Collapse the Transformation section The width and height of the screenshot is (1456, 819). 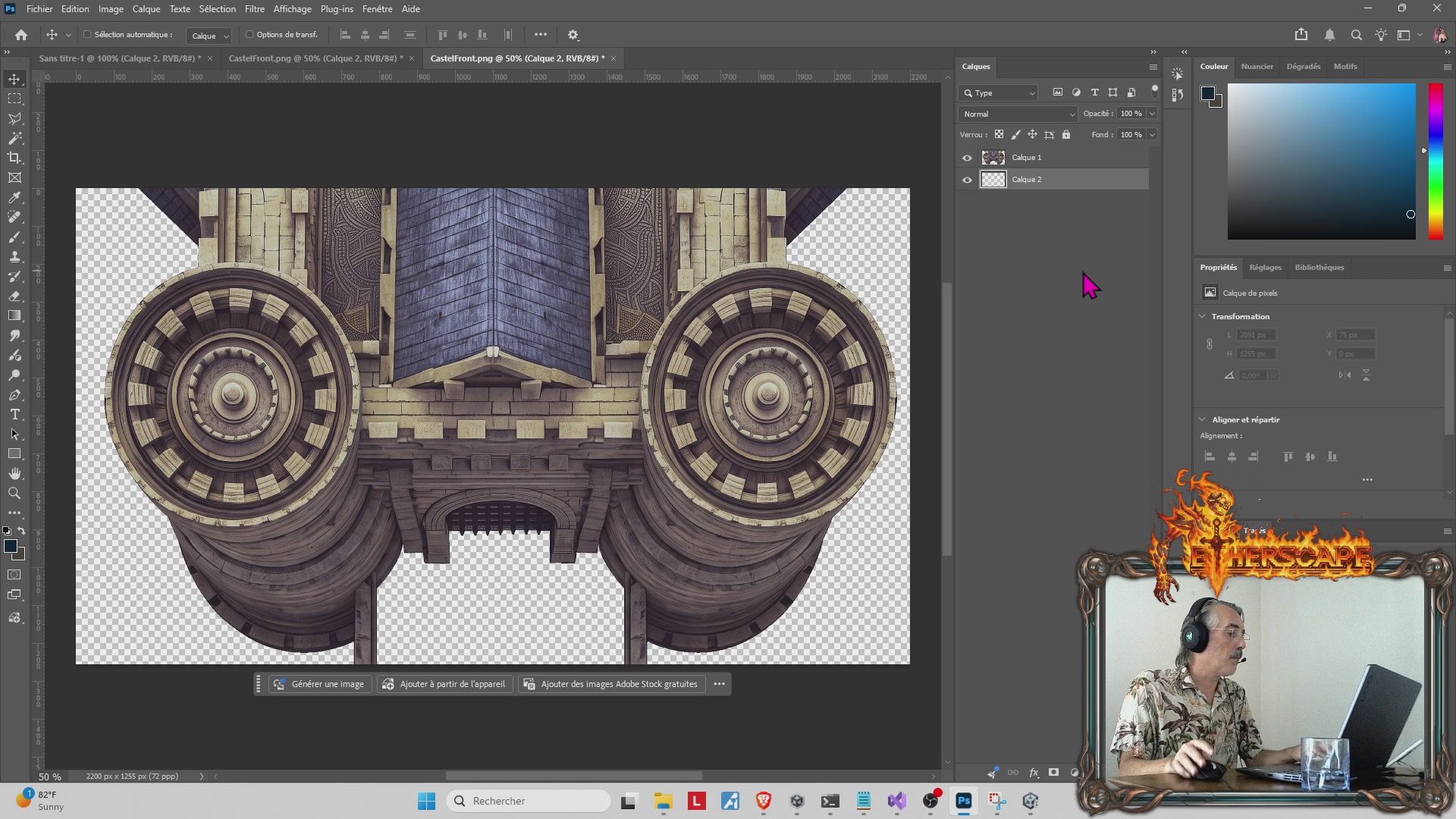(1202, 316)
